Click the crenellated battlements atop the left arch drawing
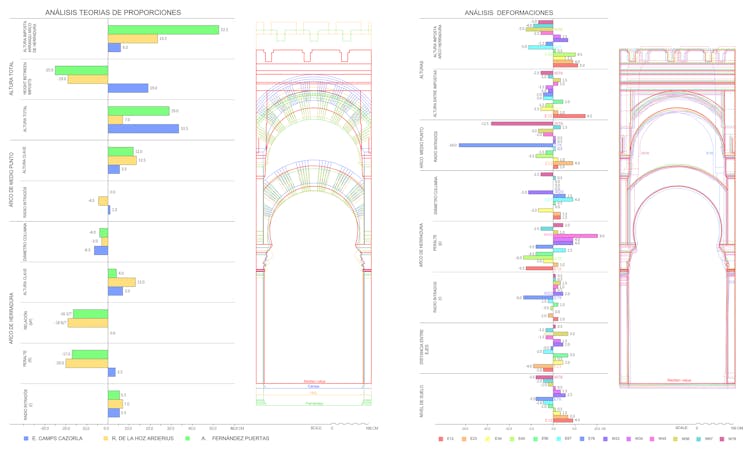The image size is (754, 449). pyautogui.click(x=314, y=32)
